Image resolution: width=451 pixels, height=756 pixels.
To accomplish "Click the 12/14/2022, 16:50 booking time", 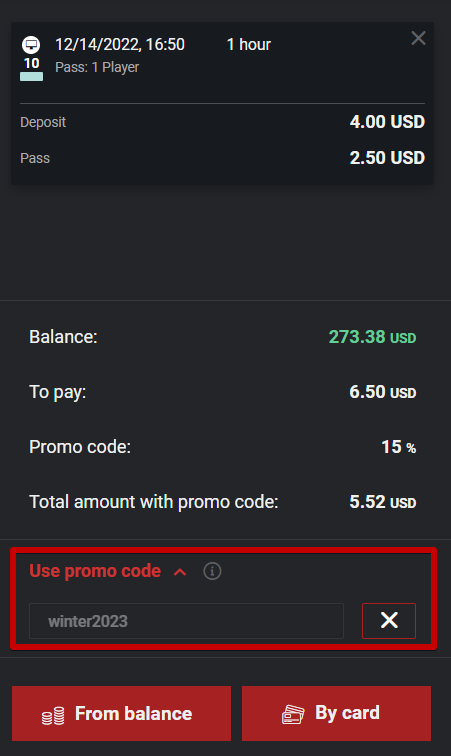I will click(120, 45).
